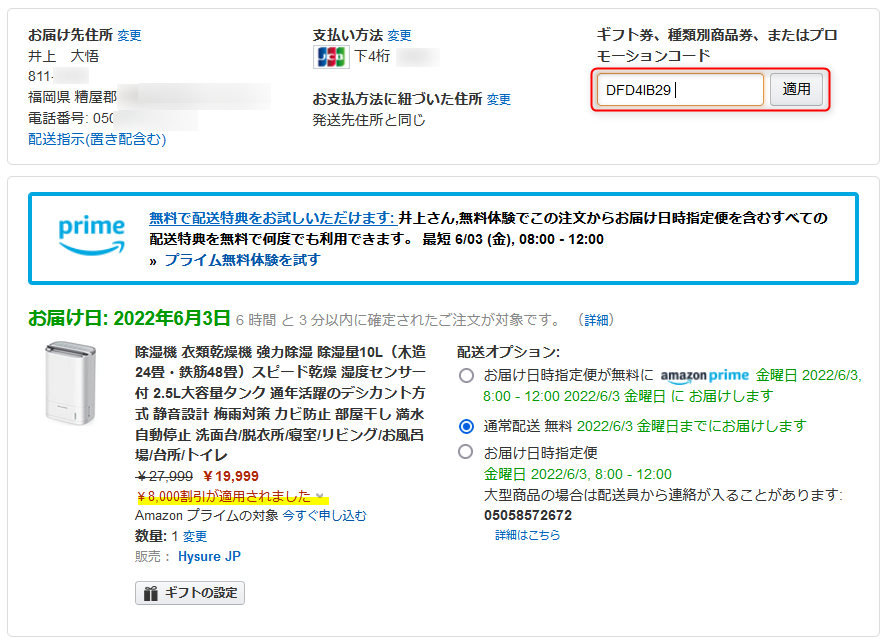This screenshot has height=641, width=884.
Task: Click プライム無料体験を試す link
Action: click(x=242, y=260)
